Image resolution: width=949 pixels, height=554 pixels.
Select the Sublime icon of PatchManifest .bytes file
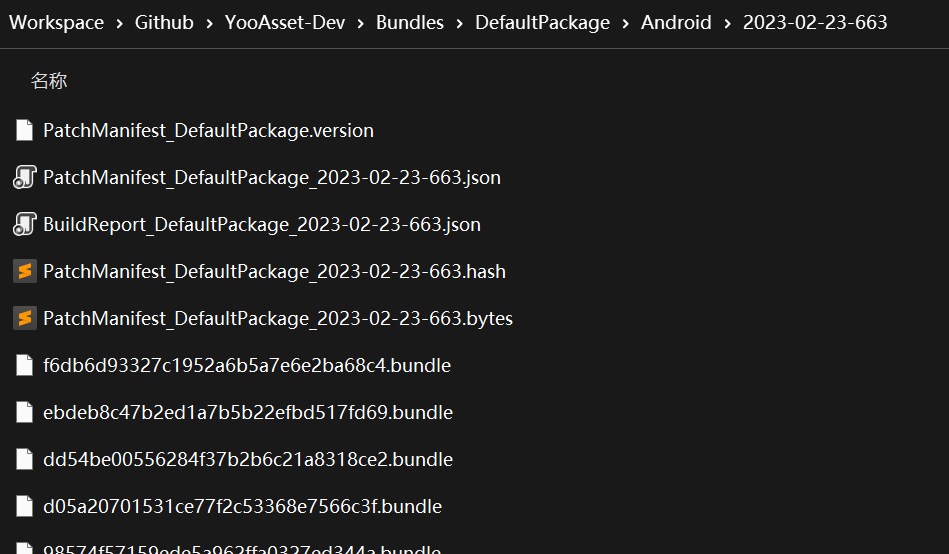(25, 318)
